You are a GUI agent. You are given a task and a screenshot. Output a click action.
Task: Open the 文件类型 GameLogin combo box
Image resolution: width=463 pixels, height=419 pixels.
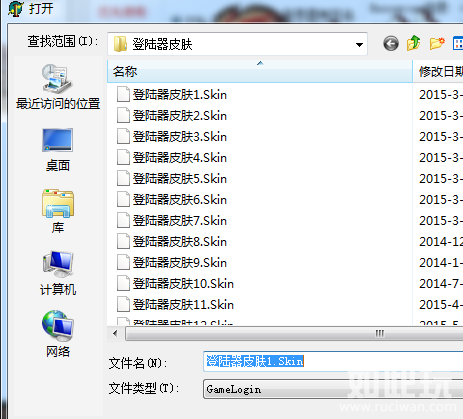[333, 389]
